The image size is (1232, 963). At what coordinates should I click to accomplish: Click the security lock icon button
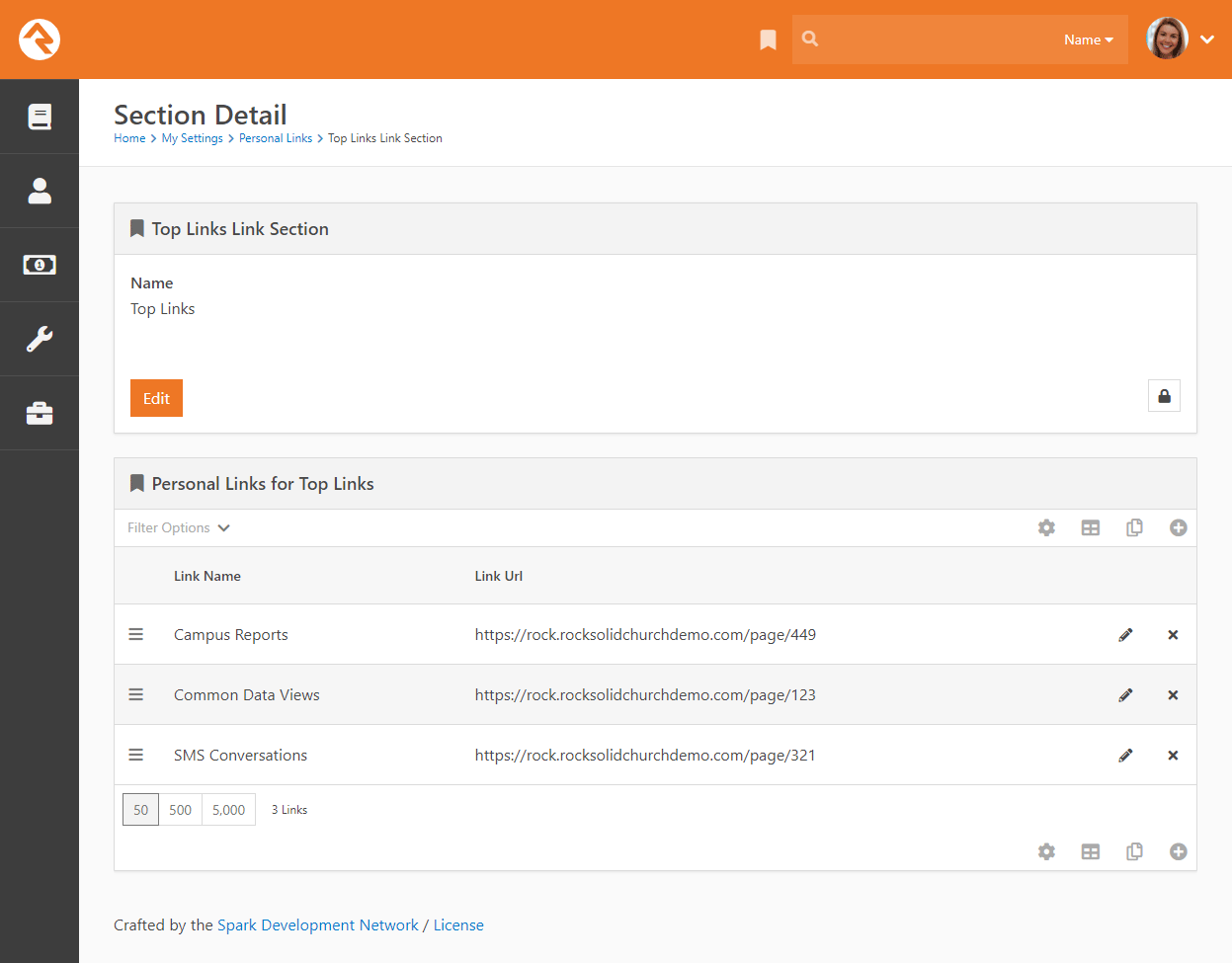(1164, 396)
